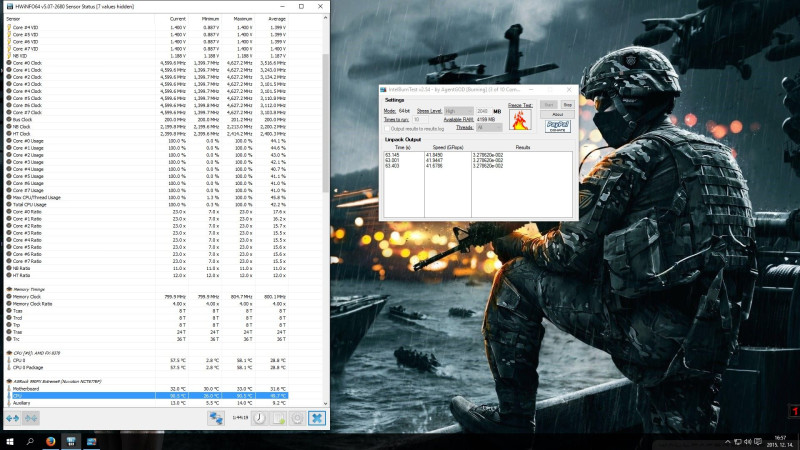Open Windows Start menu
This screenshot has width=800, height=450.
pyautogui.click(x=10, y=442)
